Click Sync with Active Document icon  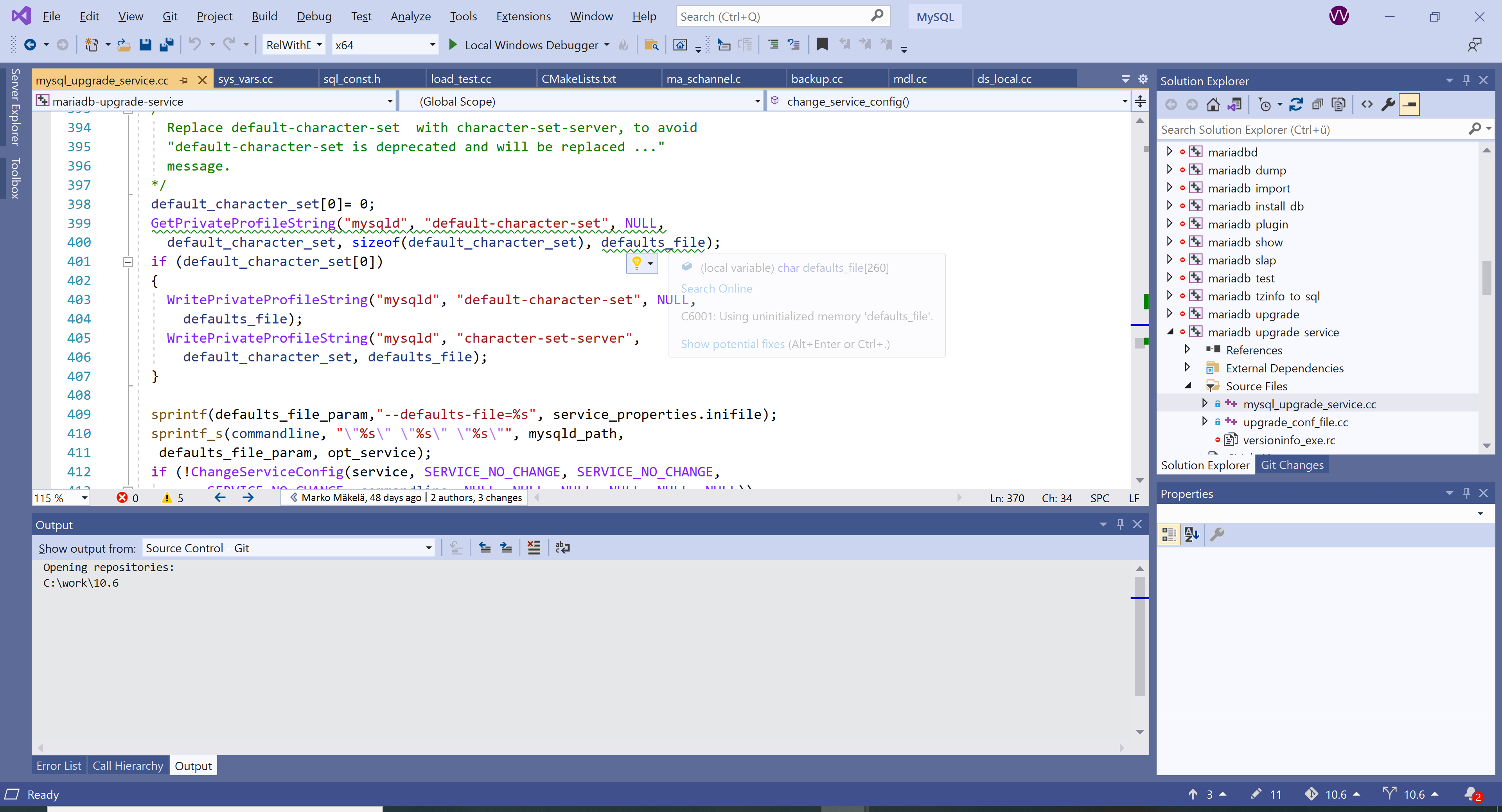pyautogui.click(x=1295, y=105)
